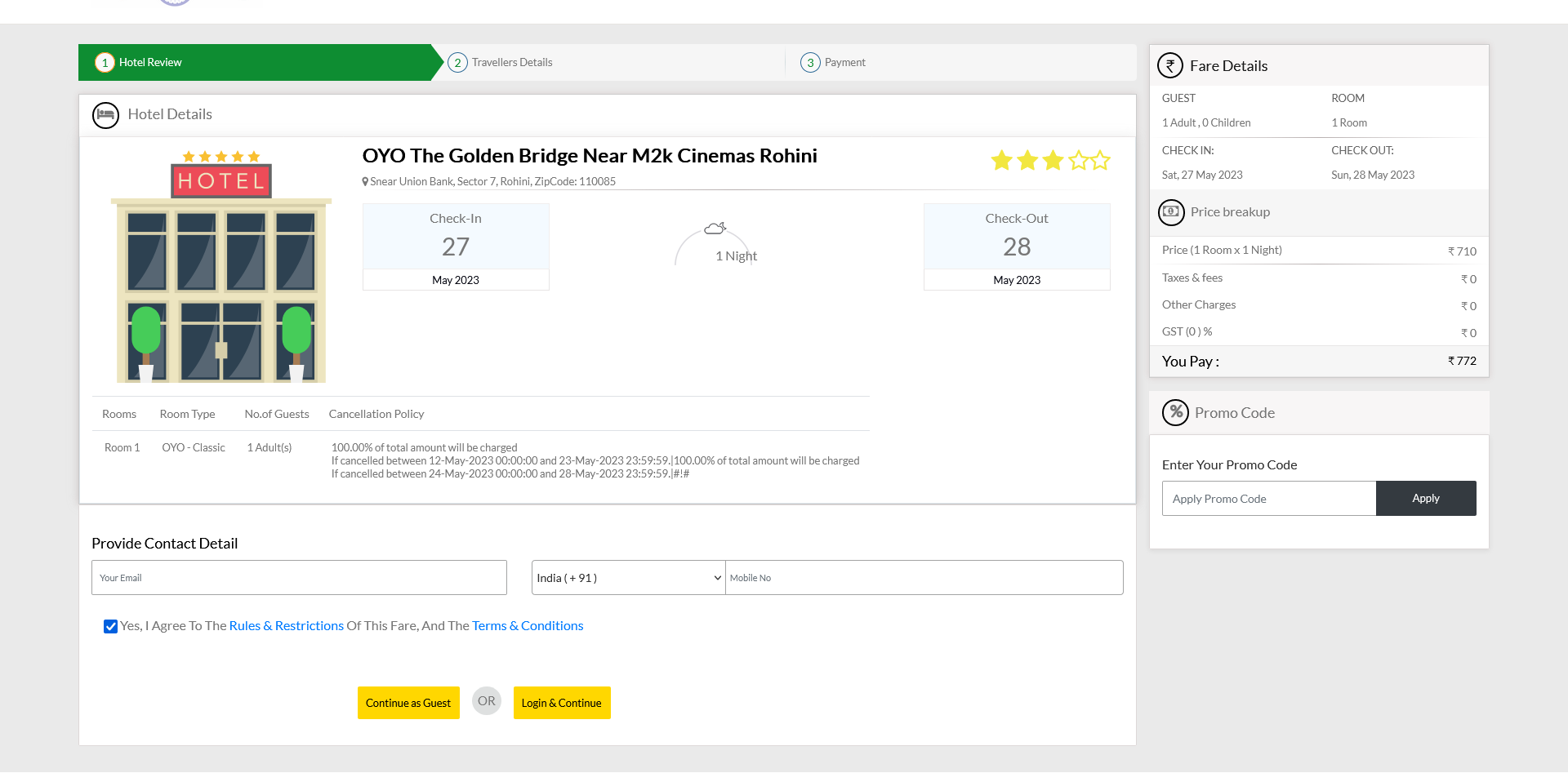Open the Hotel Review step tab
The width and height of the screenshot is (1568, 773).
click(x=255, y=63)
